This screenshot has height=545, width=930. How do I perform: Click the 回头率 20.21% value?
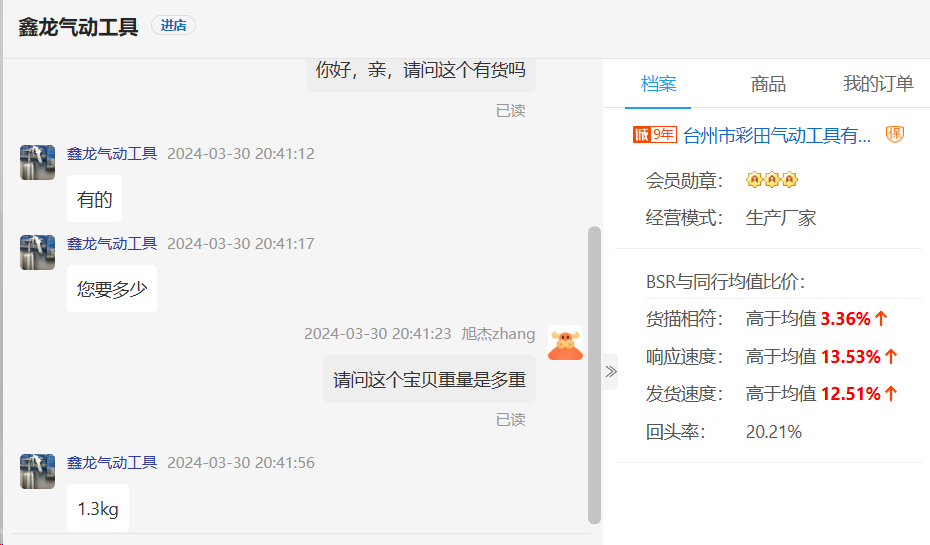(x=773, y=432)
